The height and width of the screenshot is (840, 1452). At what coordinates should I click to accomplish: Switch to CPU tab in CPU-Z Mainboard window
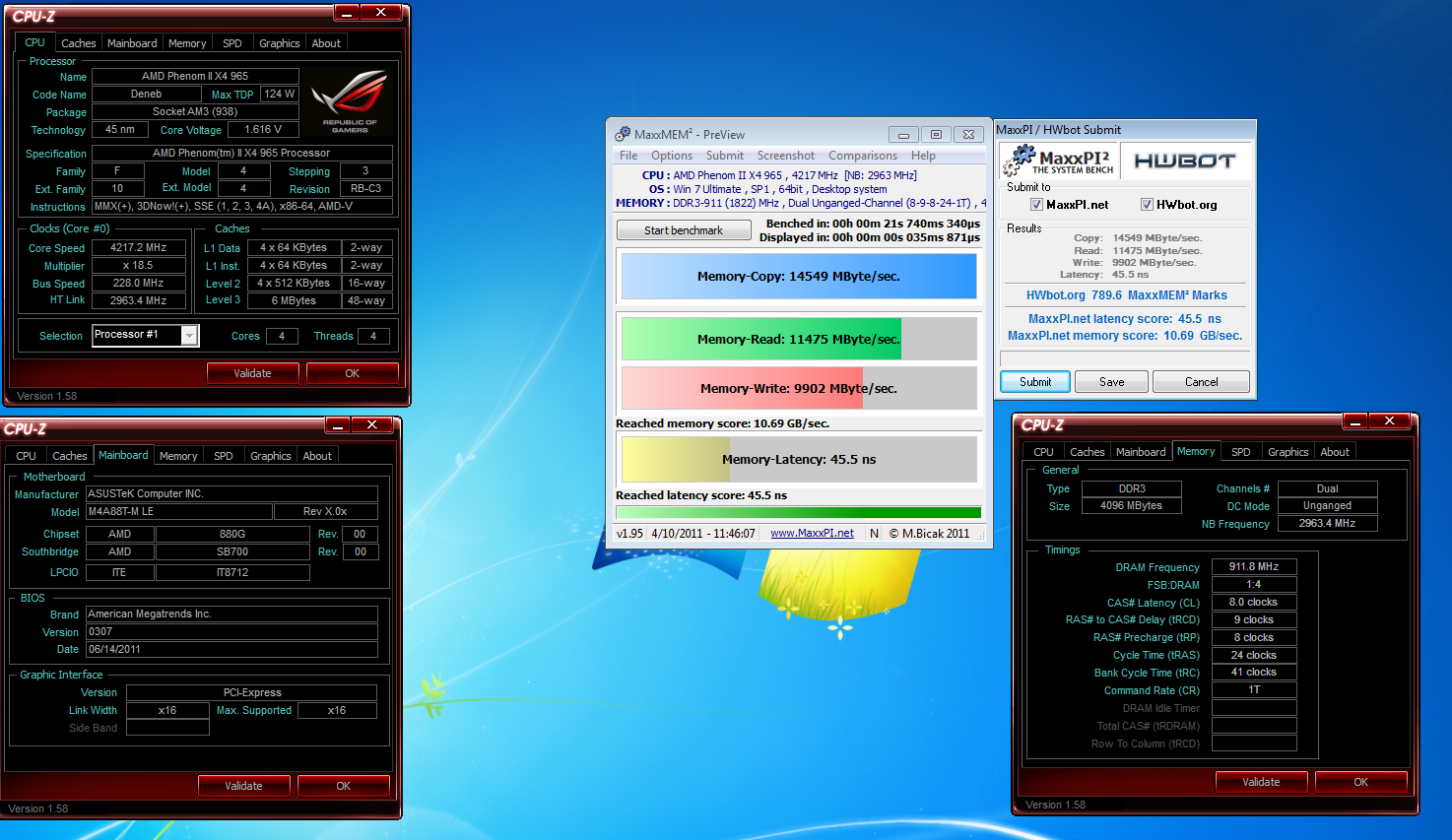point(27,456)
